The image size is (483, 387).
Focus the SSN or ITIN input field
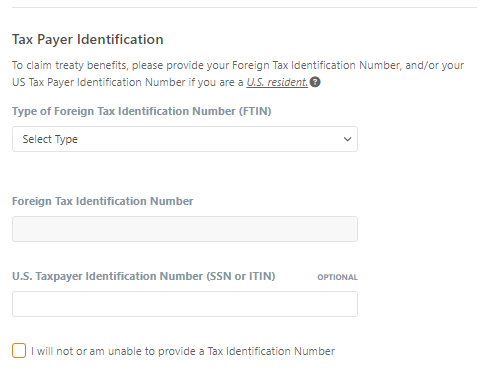(185, 304)
